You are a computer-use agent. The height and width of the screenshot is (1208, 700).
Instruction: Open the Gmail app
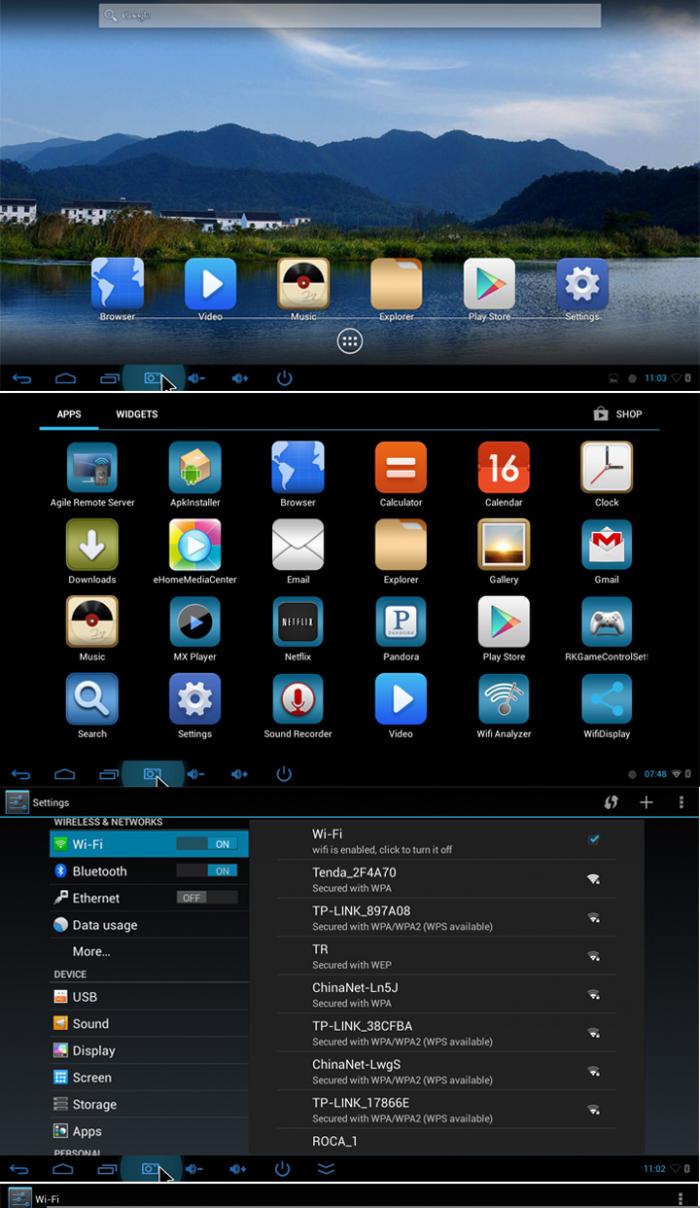[607, 545]
